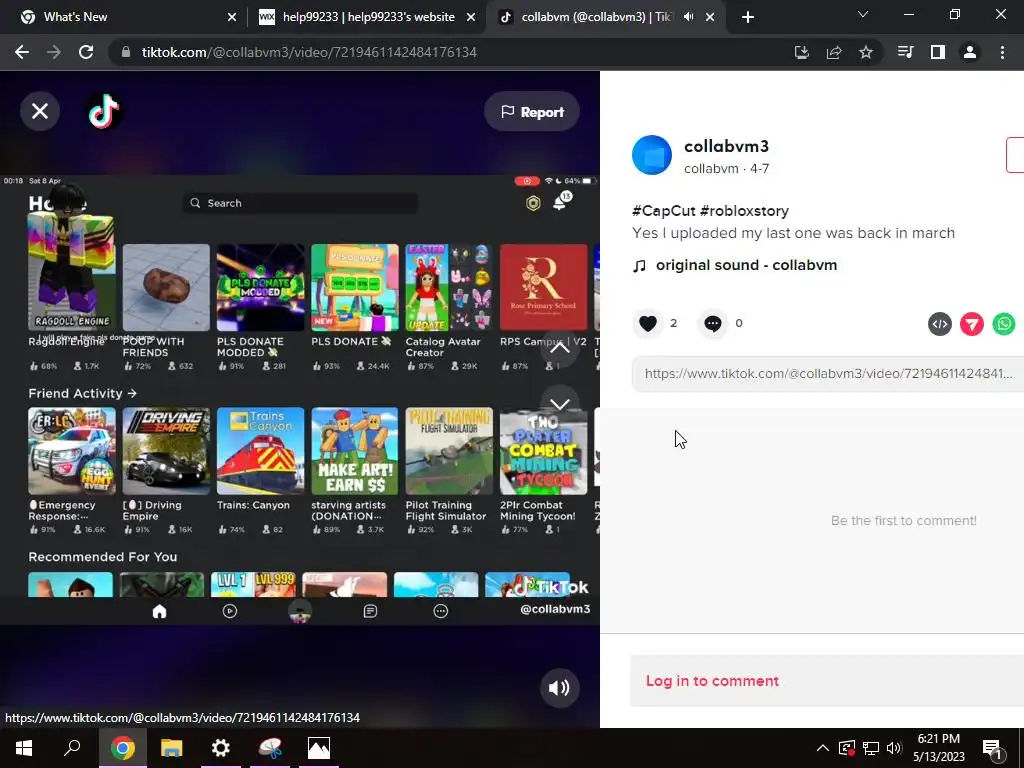This screenshot has height=768, width=1024.
Task: Close the What's New tab
Action: pyautogui.click(x=232, y=17)
